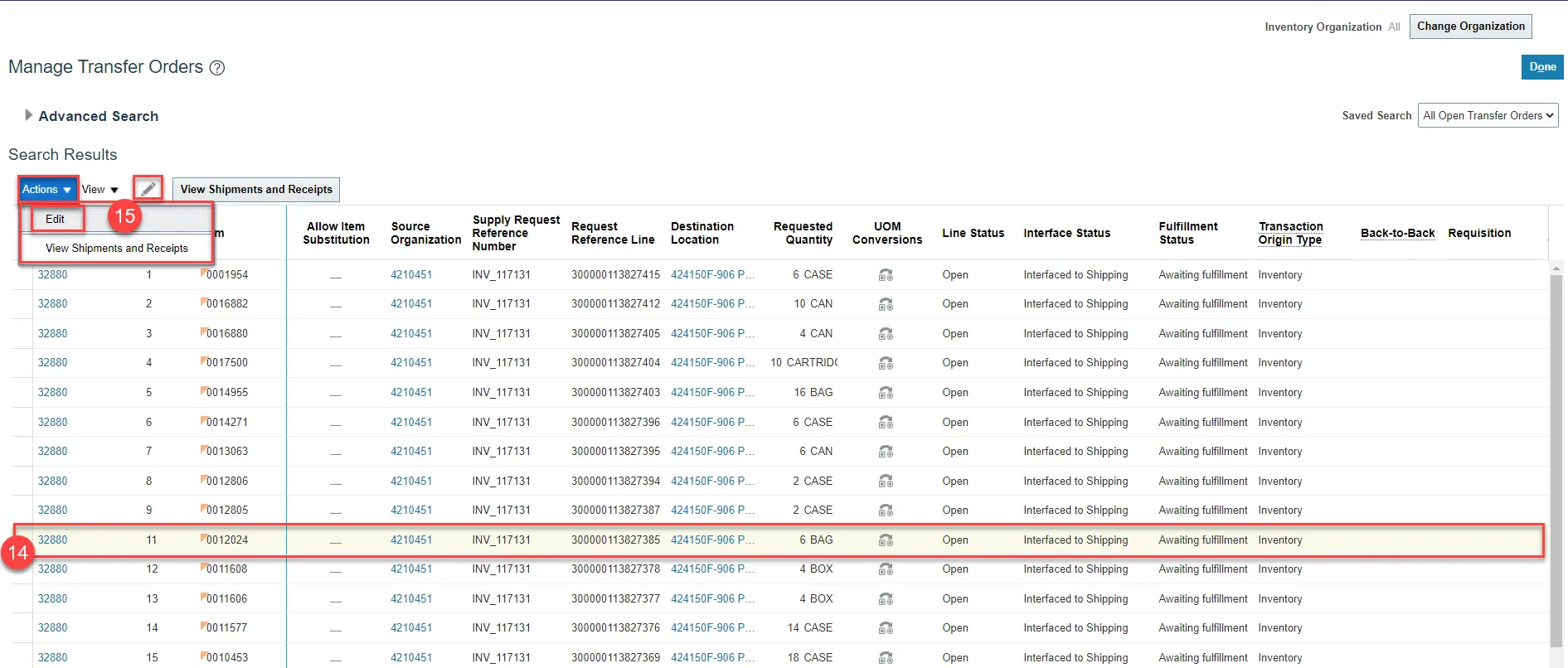This screenshot has width=1568, height=668.
Task: Click the Done button
Action: point(1541,67)
